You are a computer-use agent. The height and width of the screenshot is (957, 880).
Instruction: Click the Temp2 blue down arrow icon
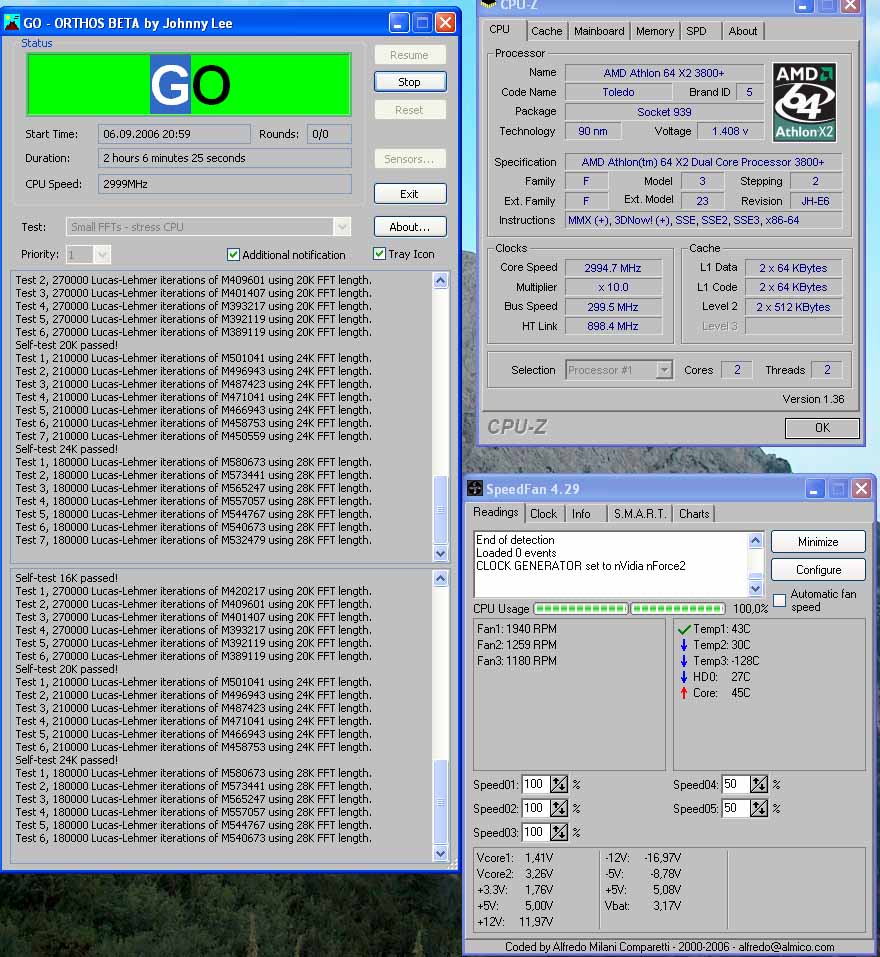(x=684, y=645)
